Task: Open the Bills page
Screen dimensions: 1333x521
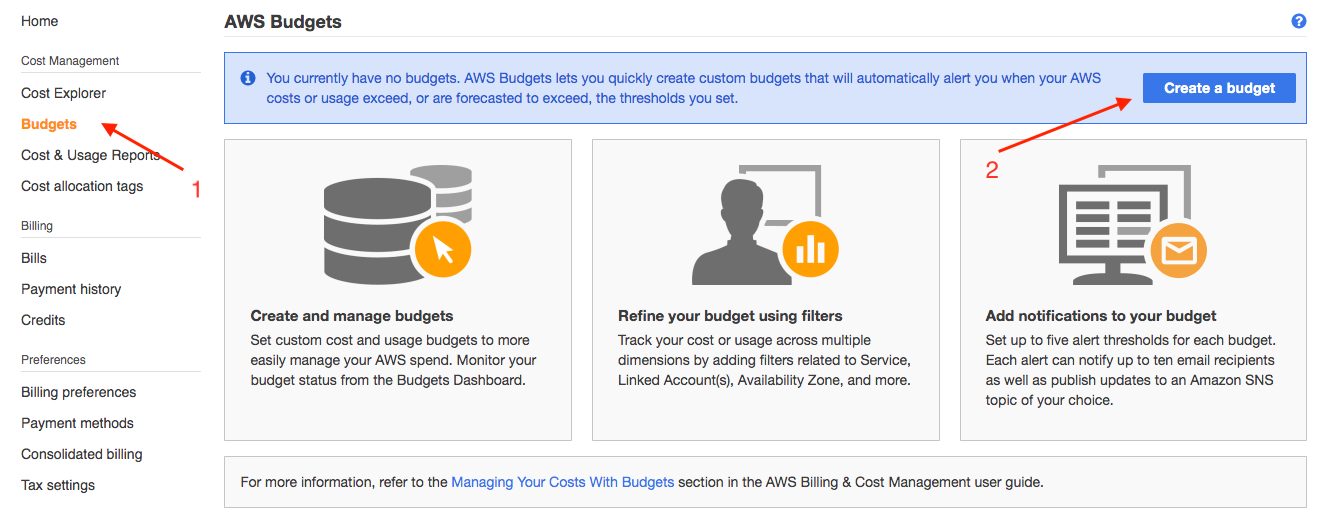Action: (x=34, y=258)
